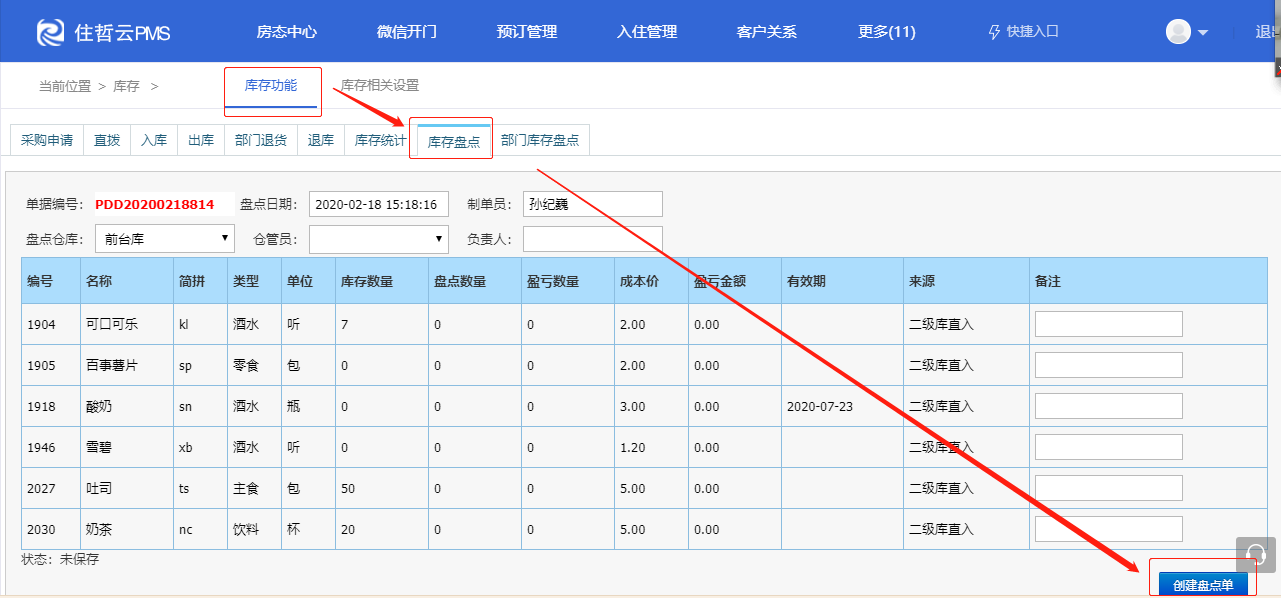Click 备注 field for 百事薯片 row
1281x598 pixels.
click(x=1109, y=365)
